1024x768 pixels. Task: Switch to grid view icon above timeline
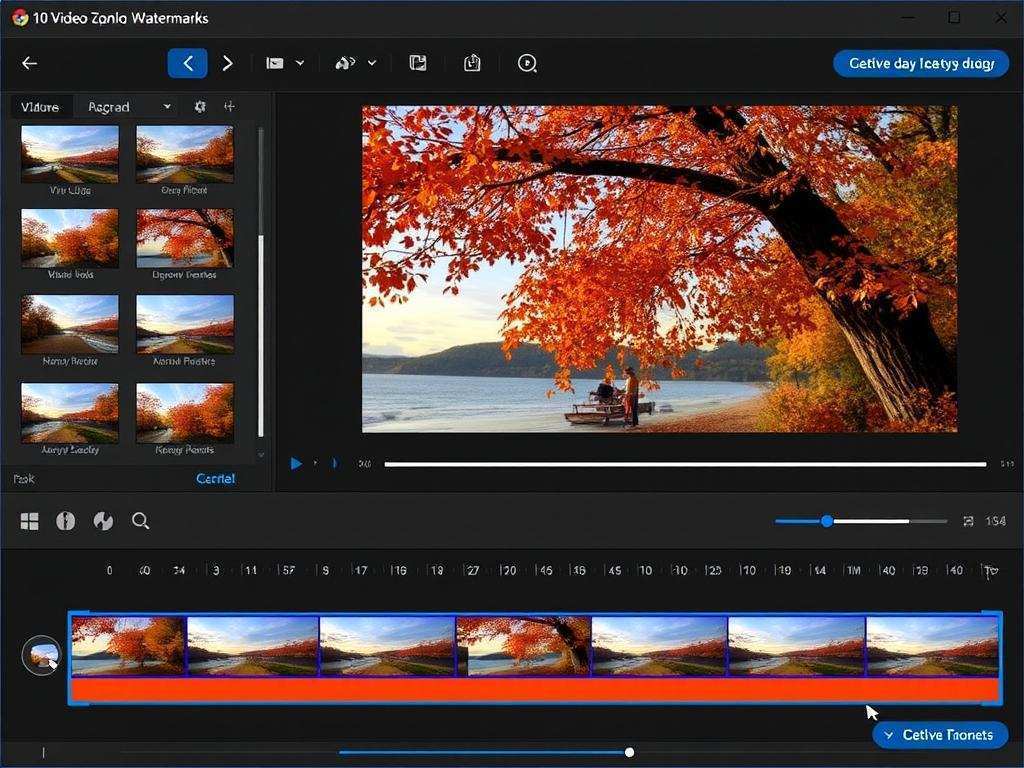[29, 521]
